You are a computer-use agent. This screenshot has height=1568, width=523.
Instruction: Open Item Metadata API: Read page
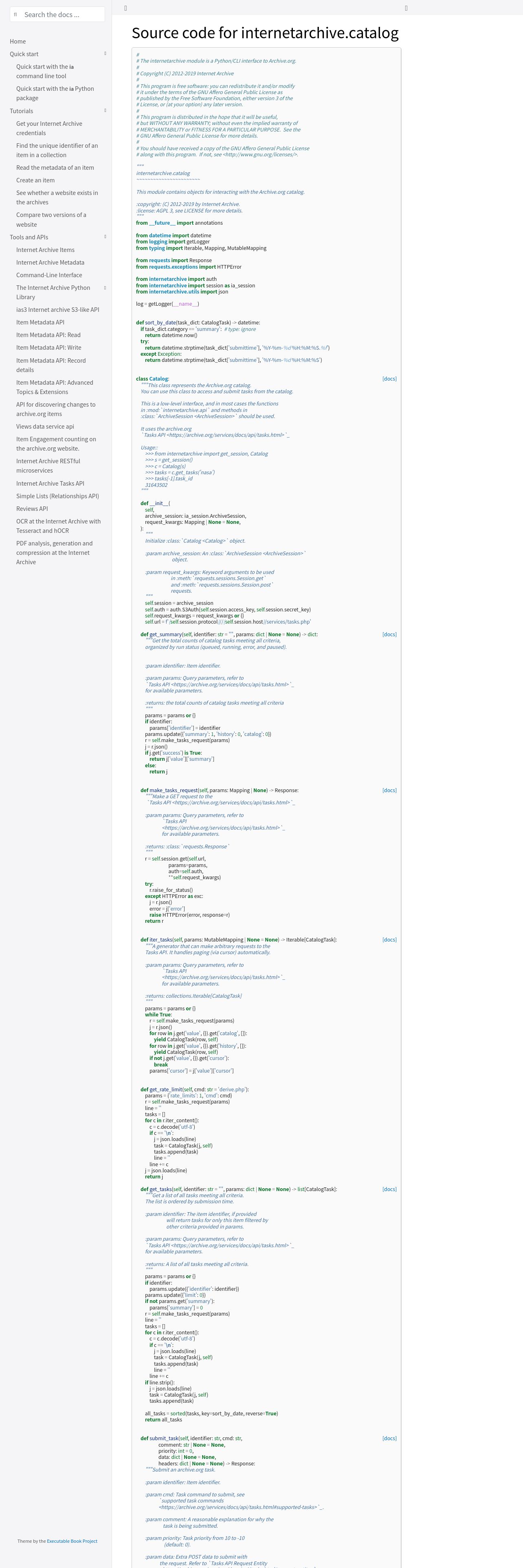coord(48,335)
